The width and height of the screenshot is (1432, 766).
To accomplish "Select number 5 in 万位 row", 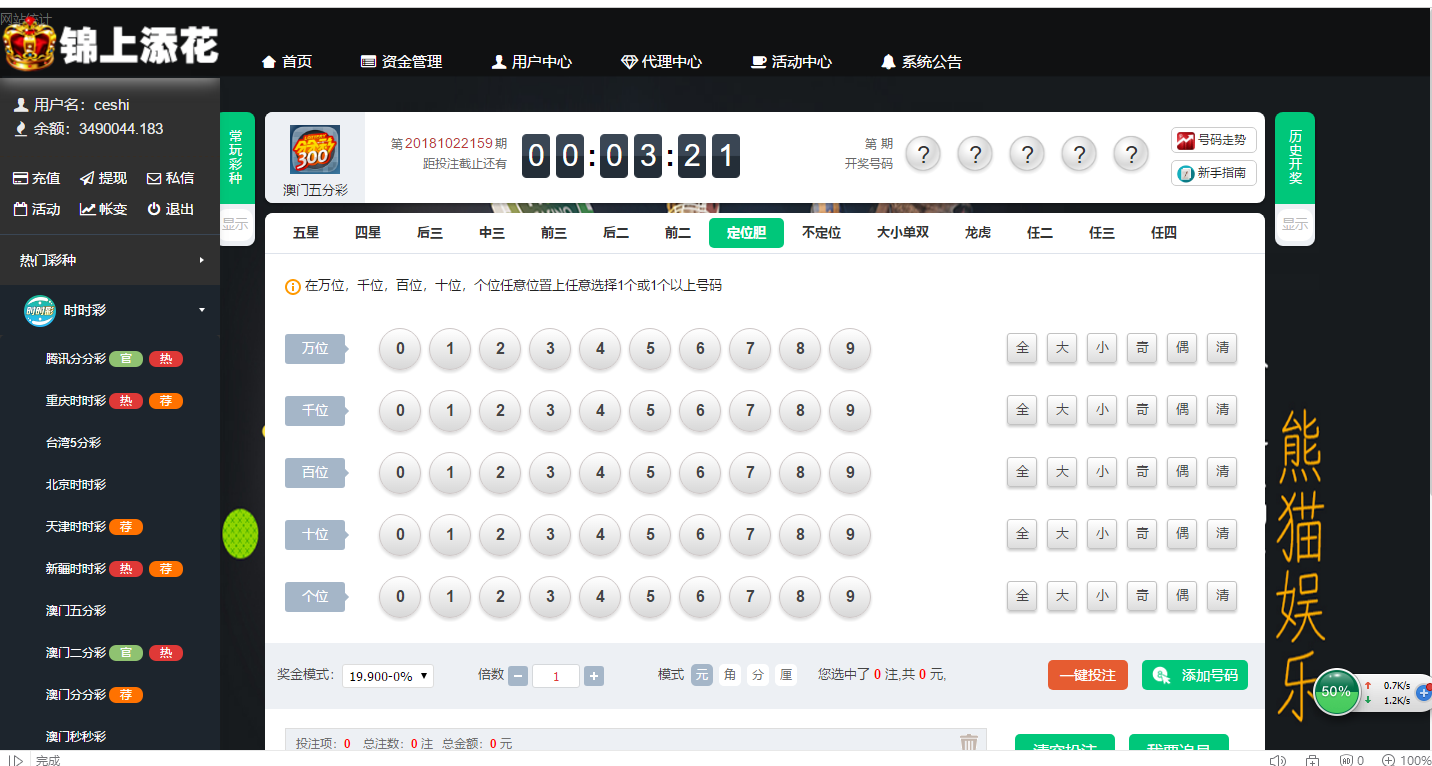I will point(650,349).
